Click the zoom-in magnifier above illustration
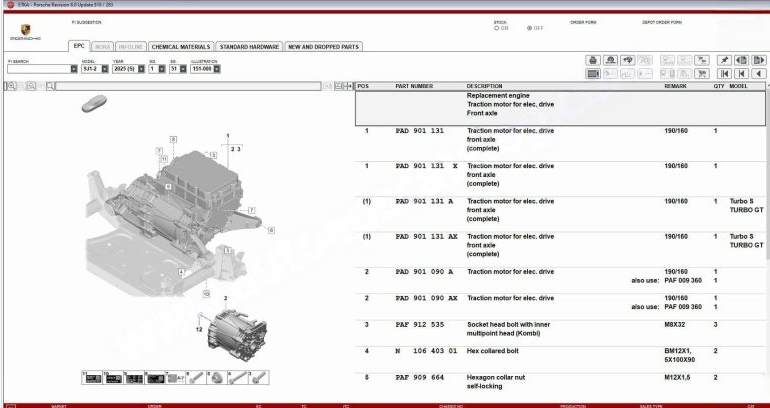Image resolution: width=770 pixels, height=408 pixels. click(x=11, y=87)
